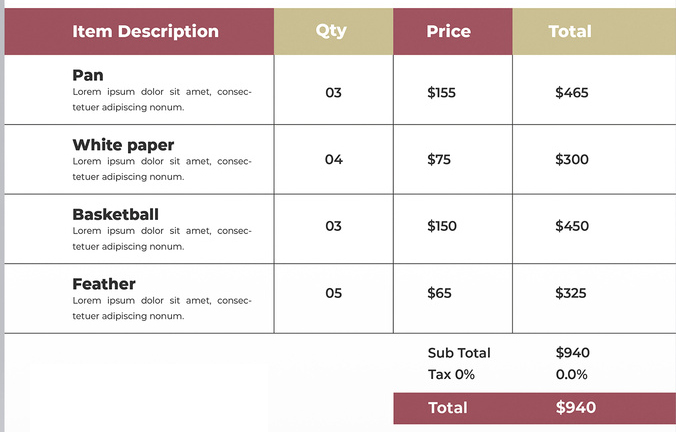676x432 pixels.
Task: Select the Basketball description text
Action: click(x=162, y=238)
